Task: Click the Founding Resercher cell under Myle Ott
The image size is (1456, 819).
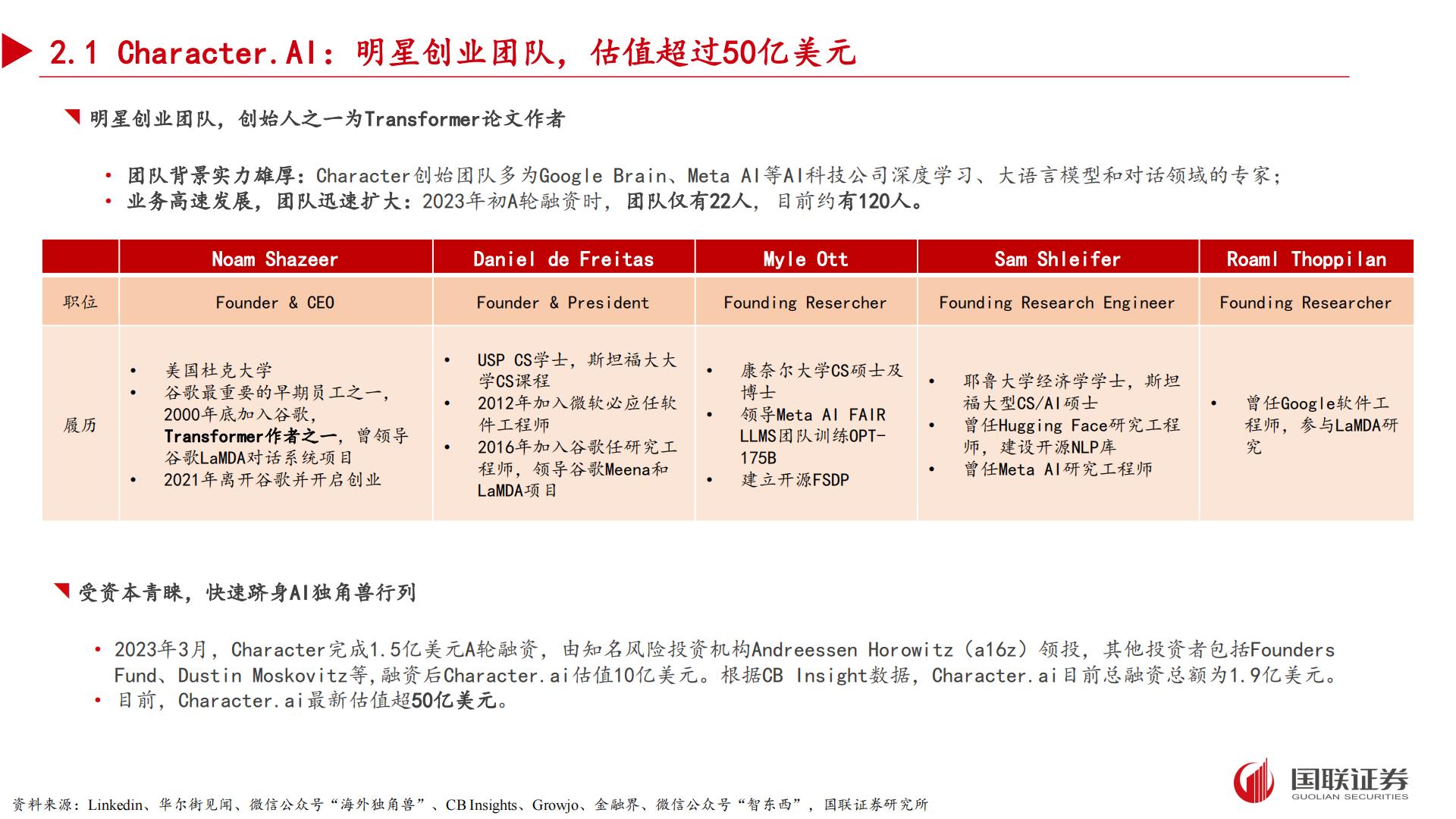Action: click(806, 302)
